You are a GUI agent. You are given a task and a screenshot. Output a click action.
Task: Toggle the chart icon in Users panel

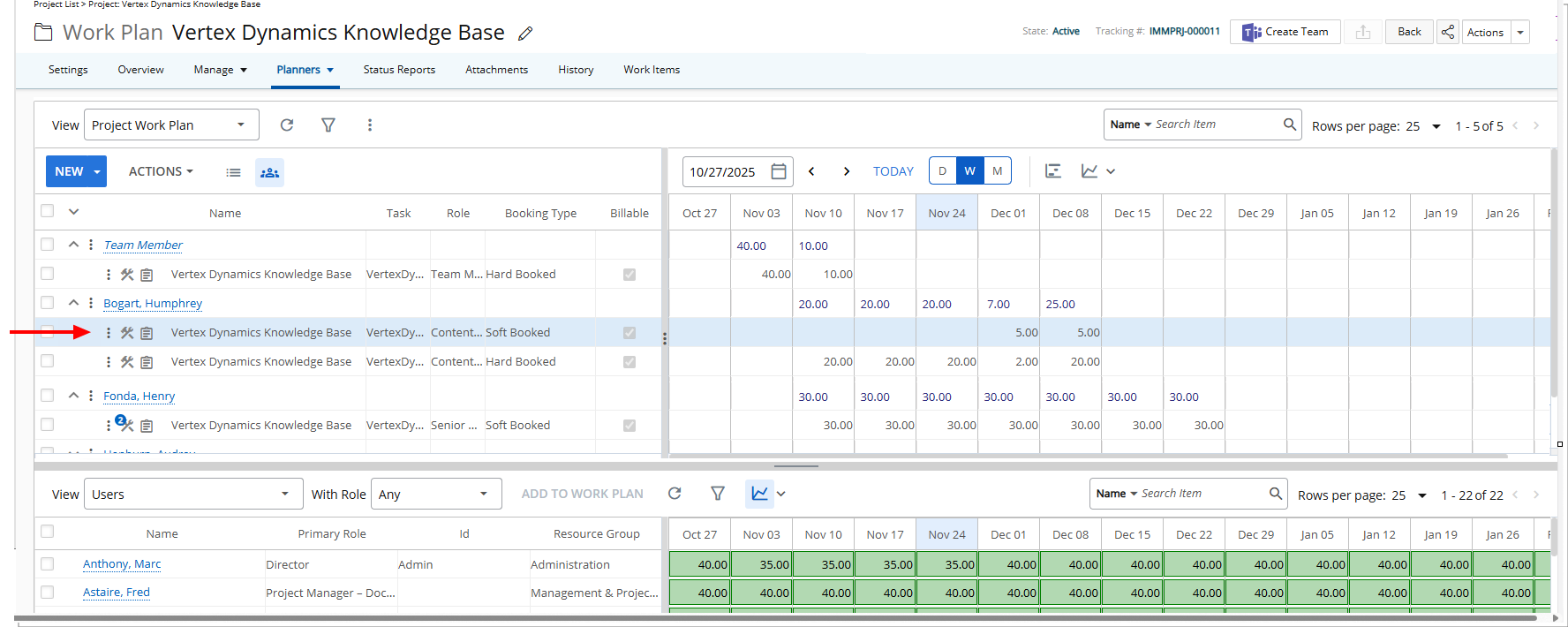tap(759, 494)
